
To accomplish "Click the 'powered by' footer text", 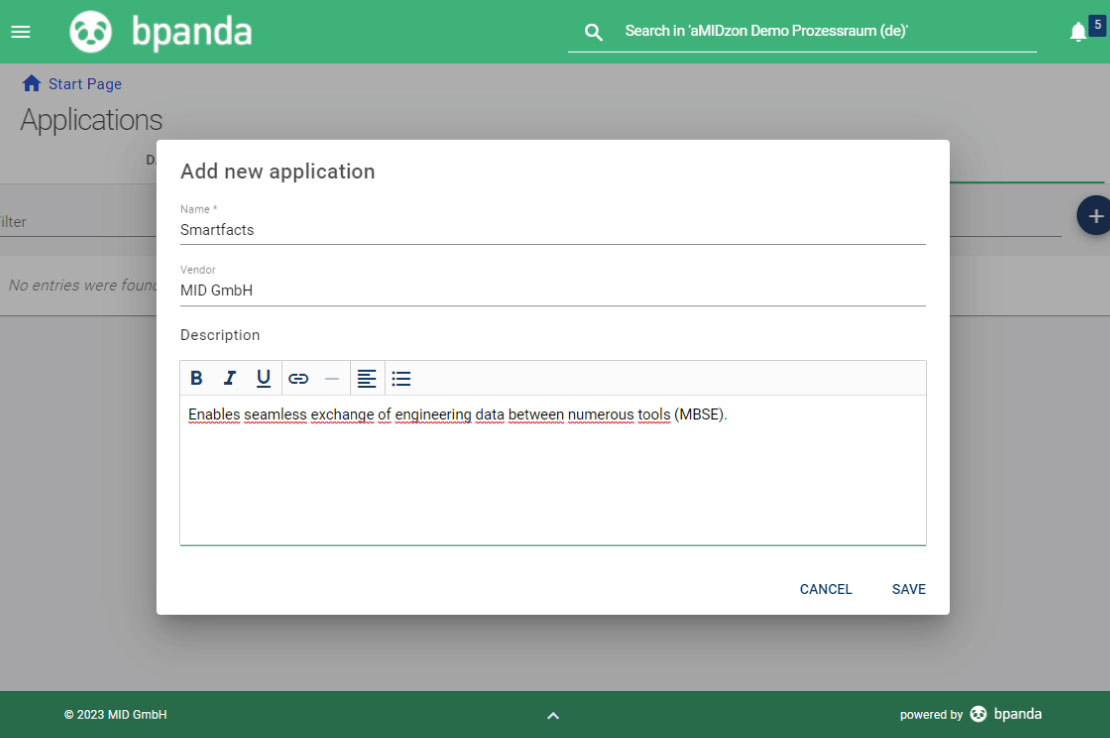I will click(x=931, y=715).
